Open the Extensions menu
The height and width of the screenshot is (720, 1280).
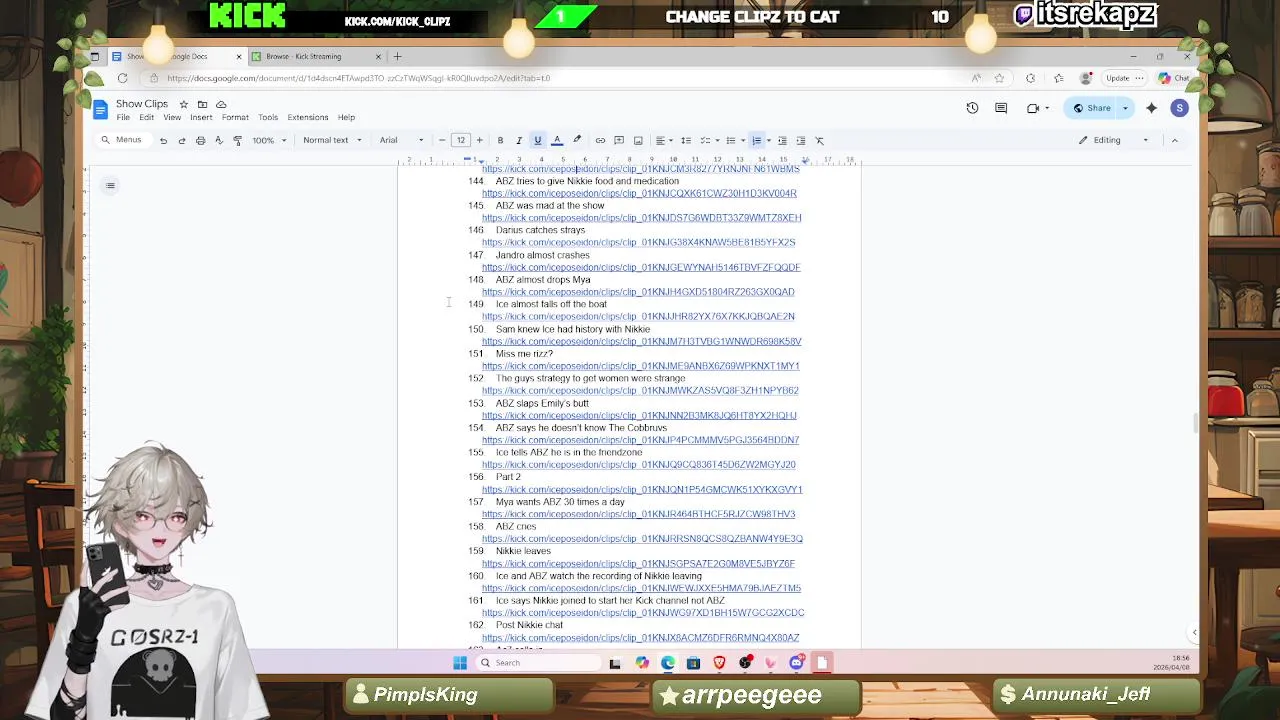click(x=308, y=118)
